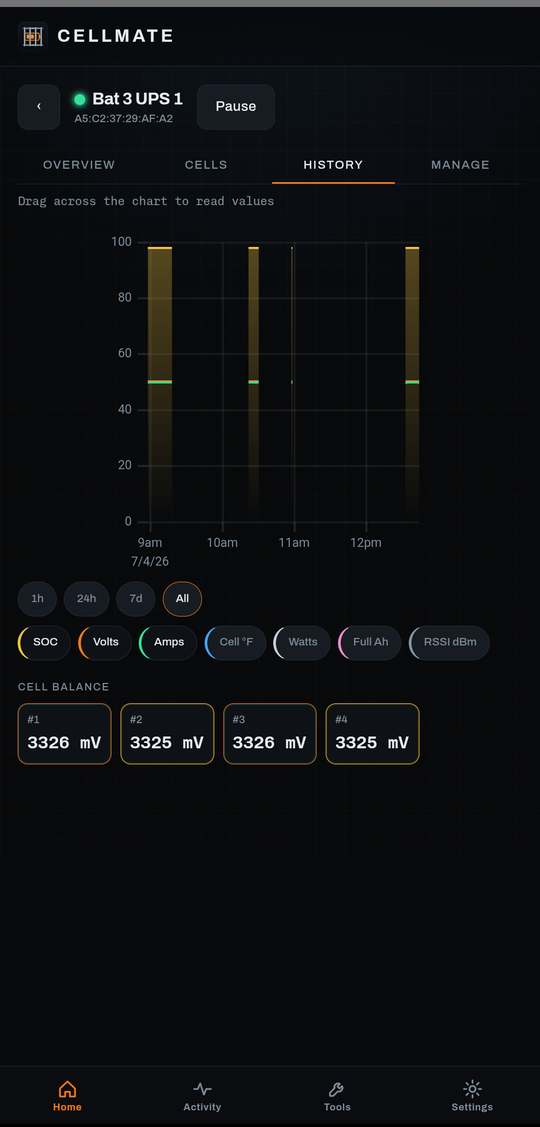The image size is (540, 1127).
Task: Select the 1h time range
Action: click(x=37, y=599)
